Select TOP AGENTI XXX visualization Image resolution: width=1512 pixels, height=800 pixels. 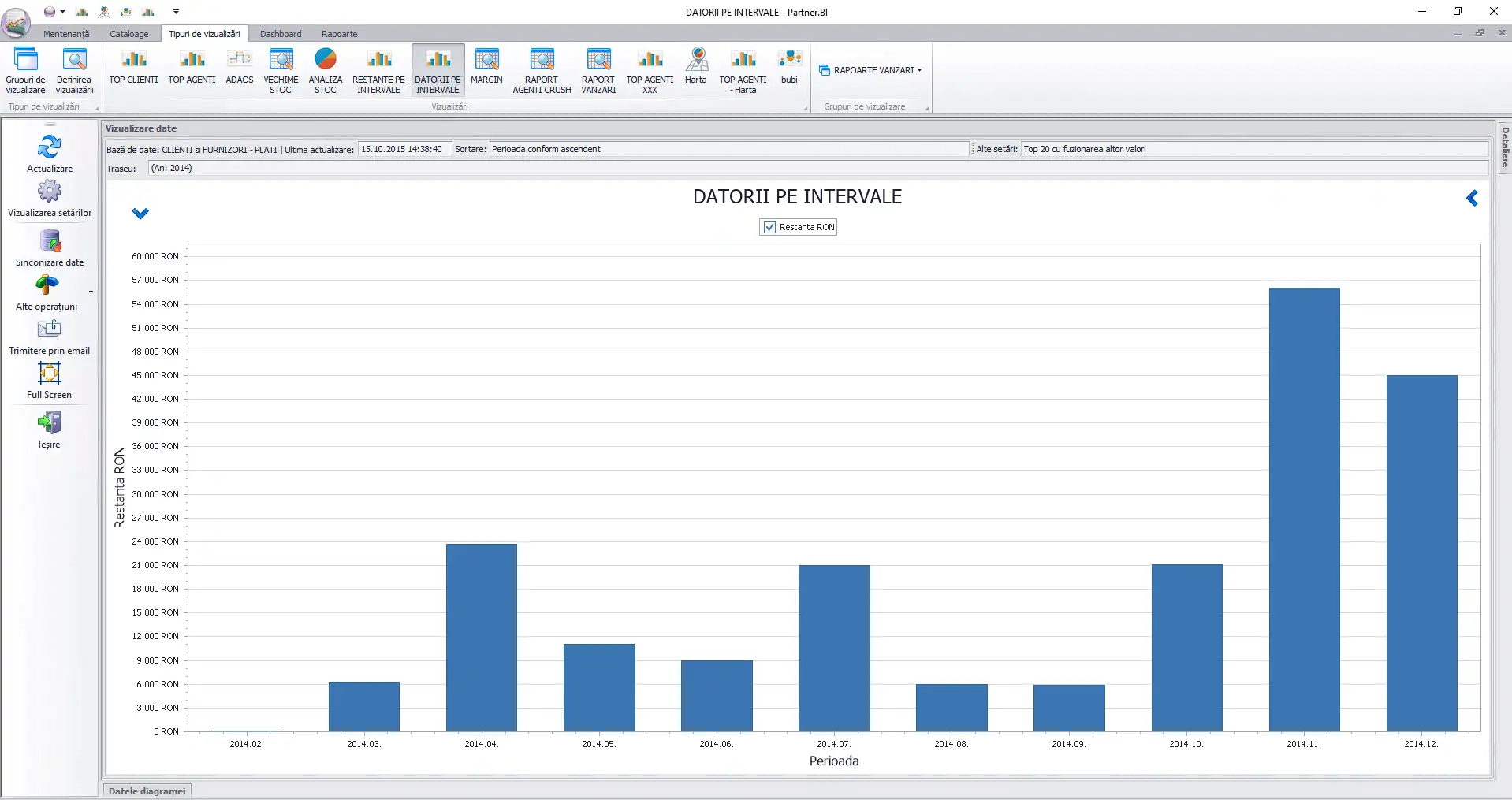pyautogui.click(x=650, y=70)
